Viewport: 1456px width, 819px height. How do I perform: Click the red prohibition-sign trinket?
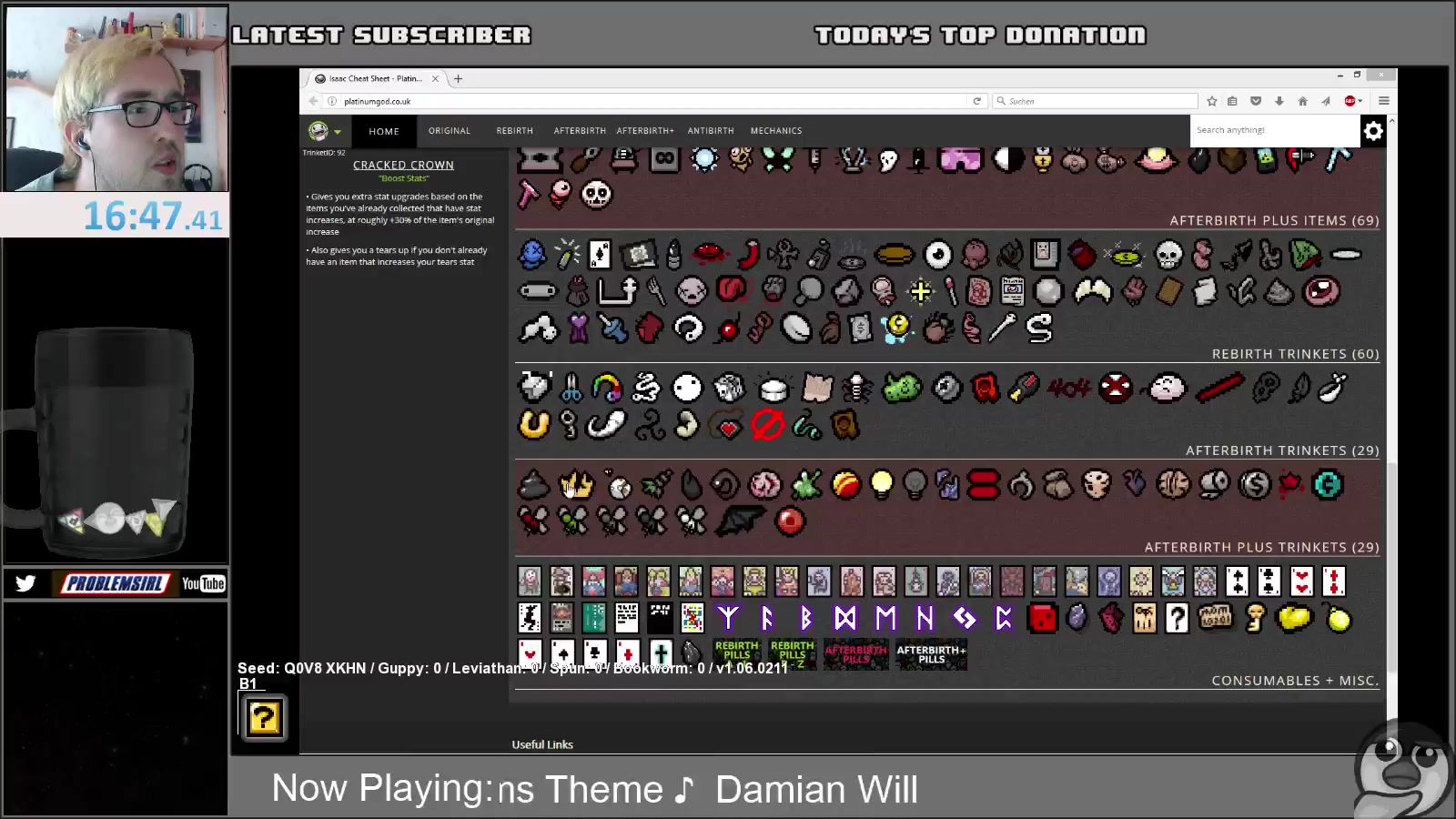(x=768, y=425)
